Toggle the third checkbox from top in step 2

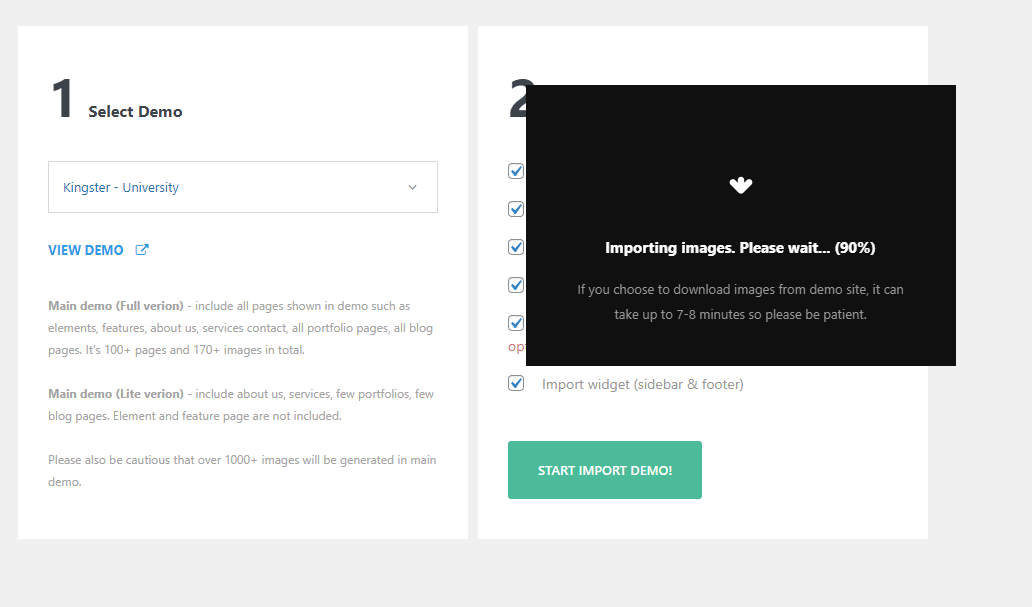tap(516, 247)
